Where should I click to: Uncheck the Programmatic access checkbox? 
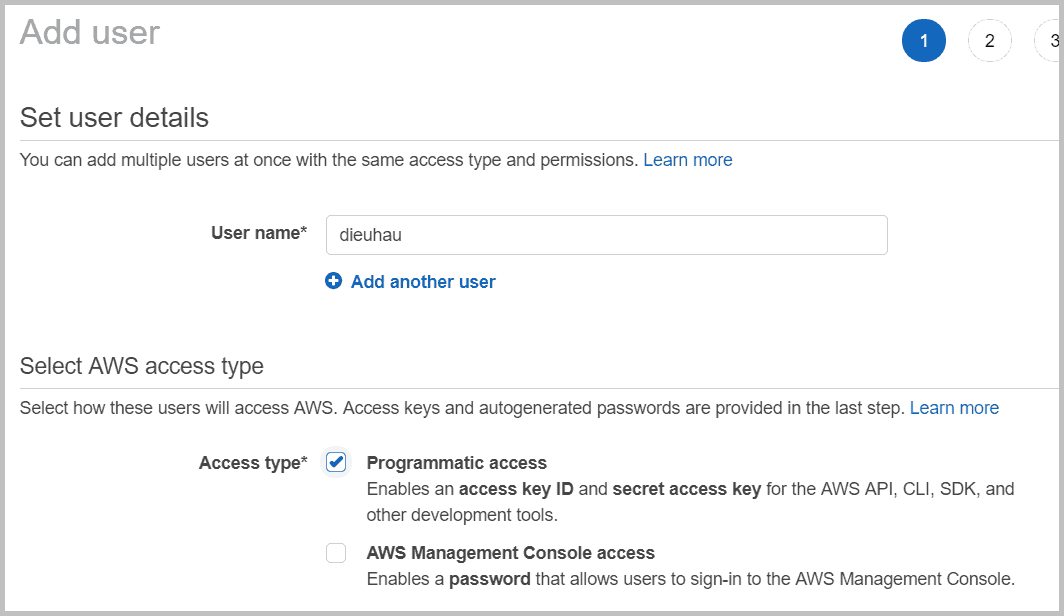[x=336, y=462]
